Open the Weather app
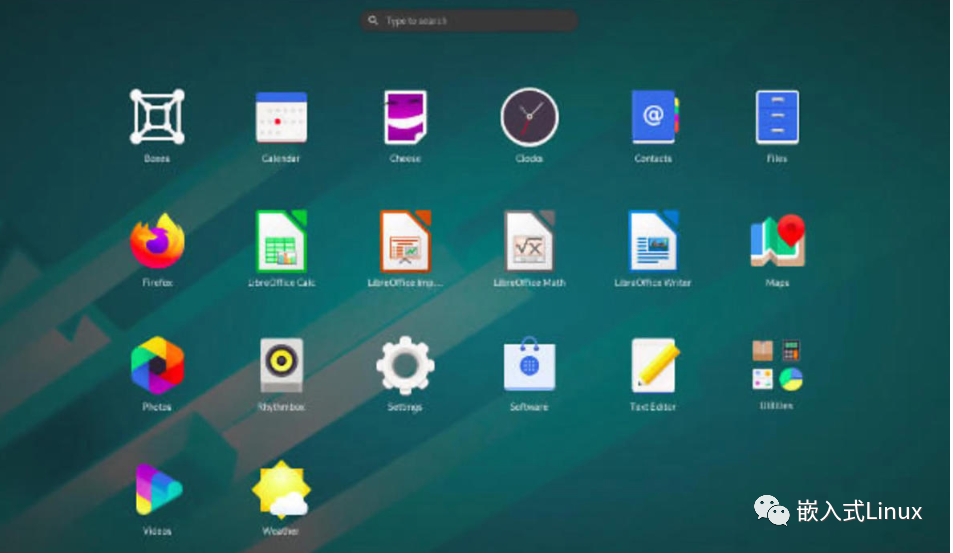Viewport: 953px width, 553px height. [x=281, y=489]
